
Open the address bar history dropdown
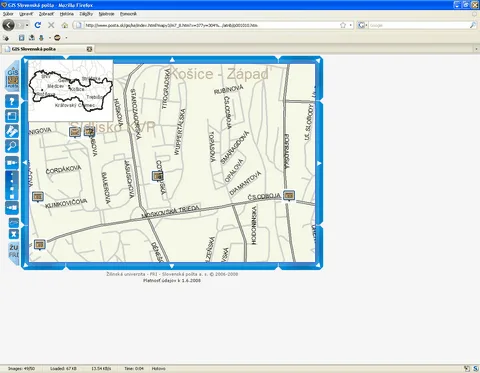point(350,25)
